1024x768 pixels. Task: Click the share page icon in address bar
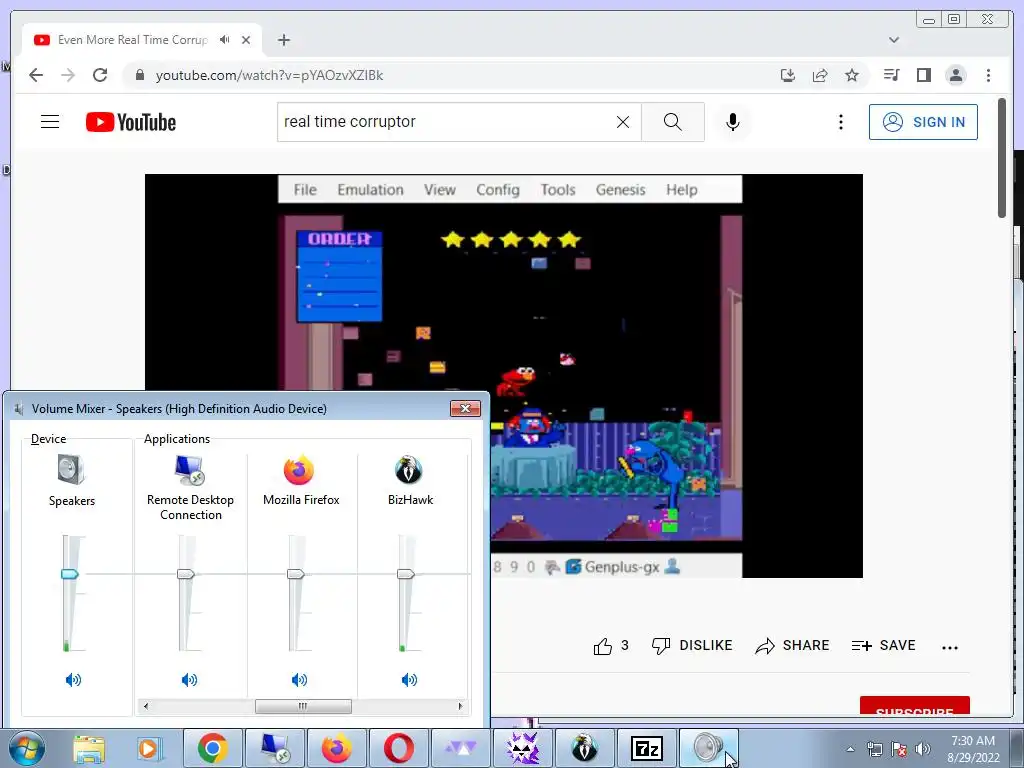(820, 75)
